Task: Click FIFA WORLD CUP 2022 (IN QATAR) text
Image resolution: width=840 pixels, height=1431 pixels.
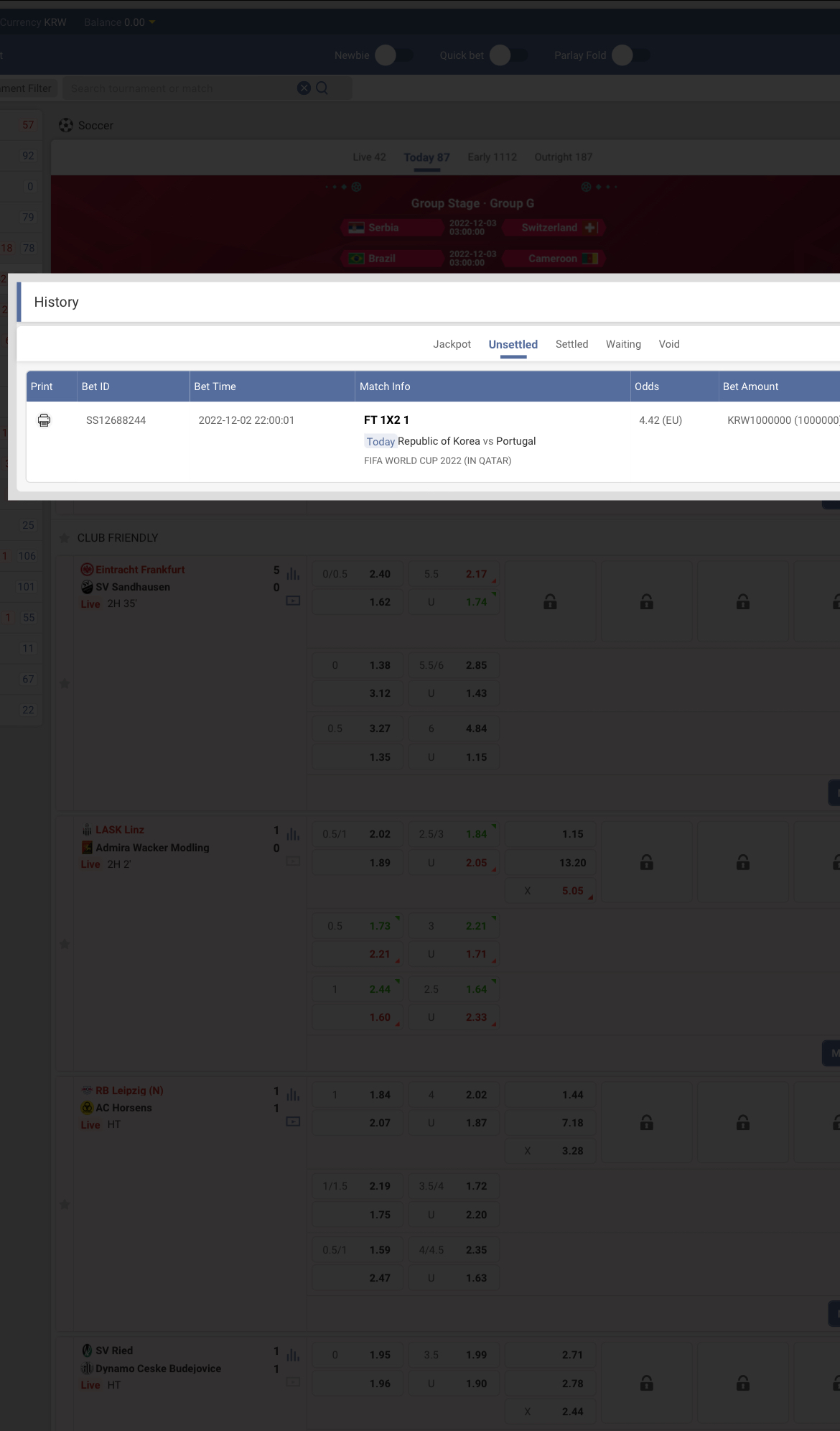Action: click(437, 460)
